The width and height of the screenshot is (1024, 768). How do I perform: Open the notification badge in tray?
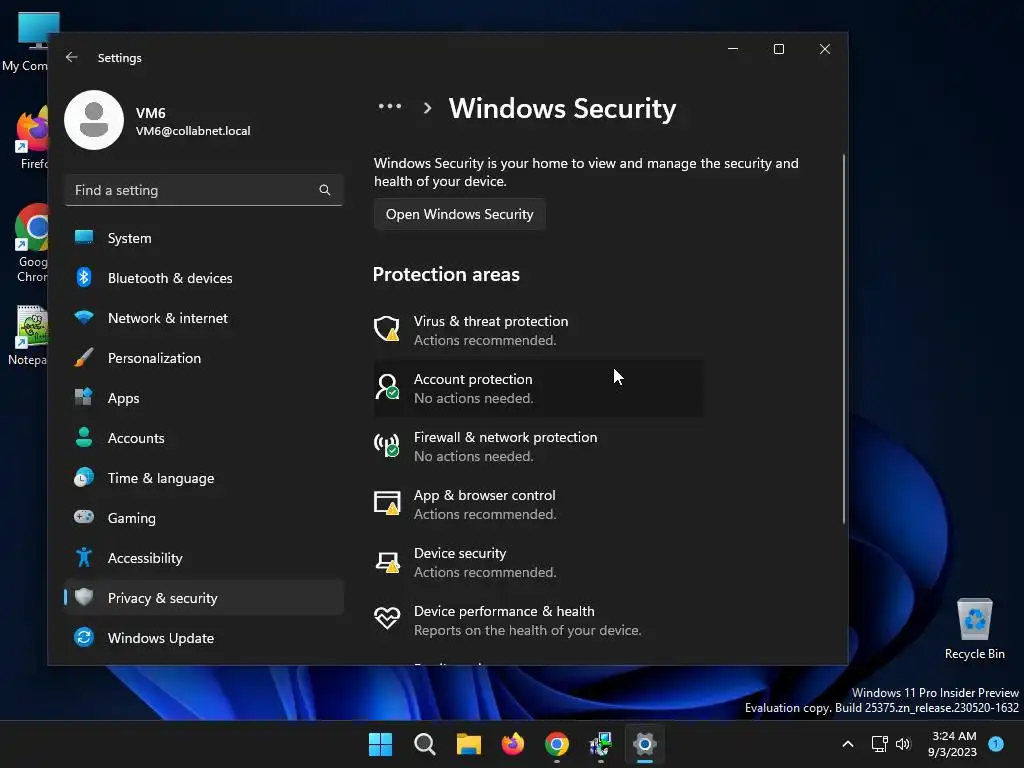click(x=996, y=744)
